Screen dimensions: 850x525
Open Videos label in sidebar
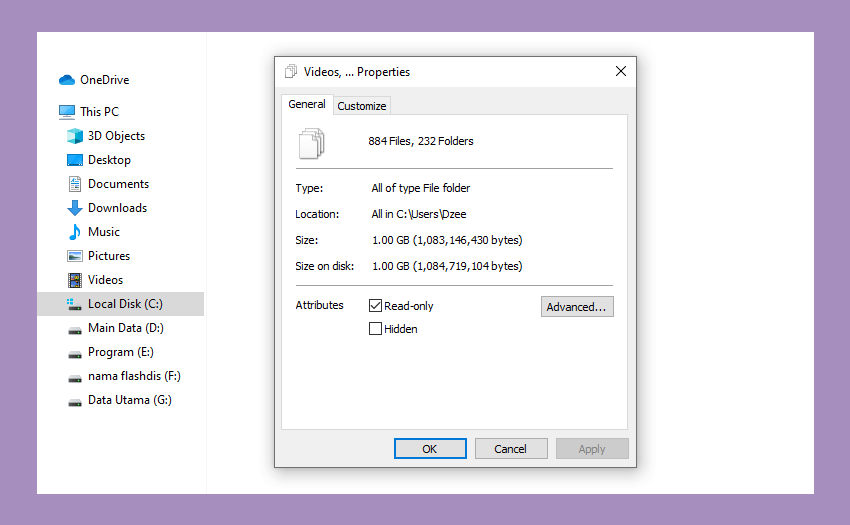click(x=106, y=280)
